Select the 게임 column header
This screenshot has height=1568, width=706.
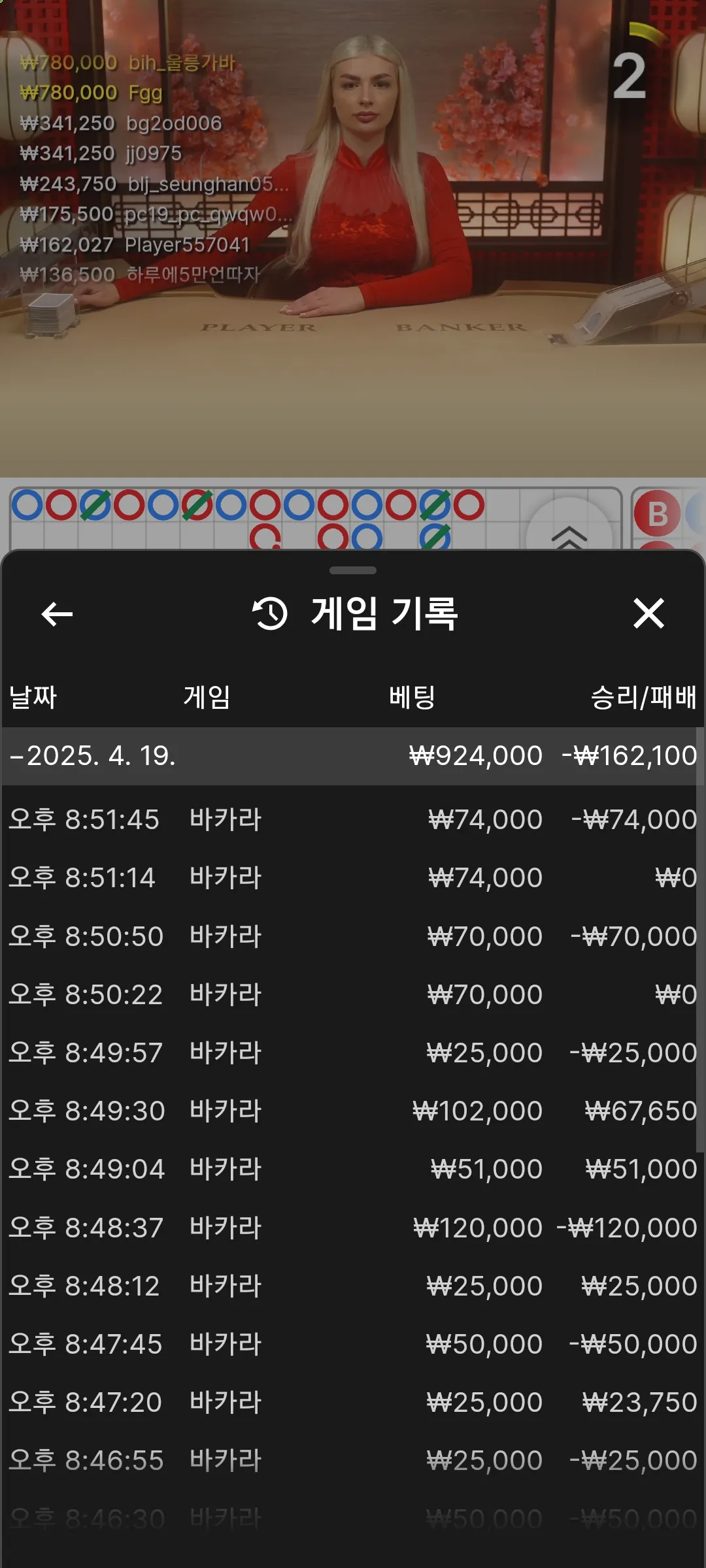point(207,697)
